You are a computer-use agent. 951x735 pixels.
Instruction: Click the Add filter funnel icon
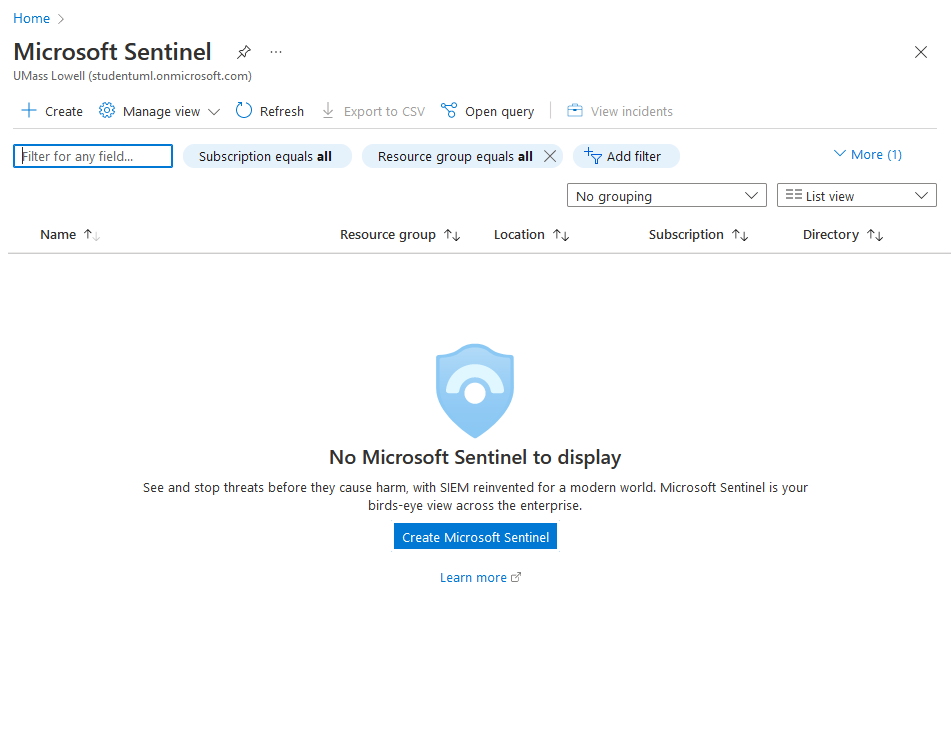pos(593,156)
